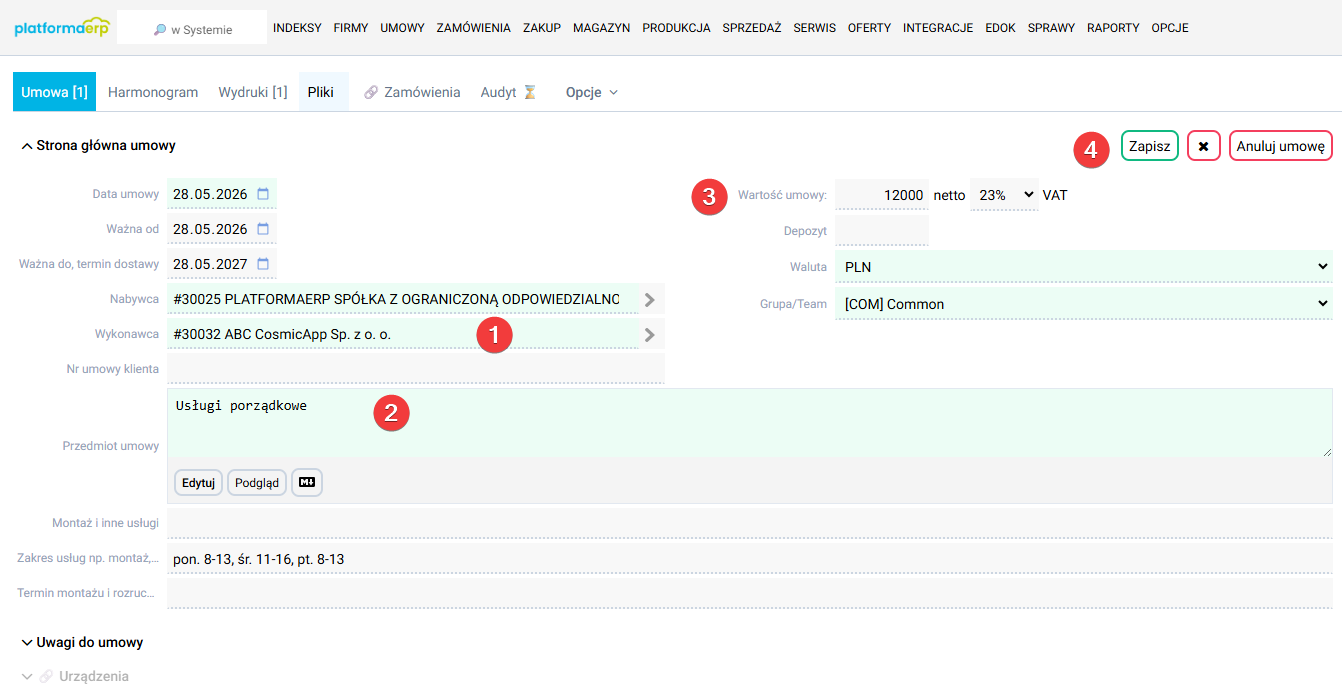The height and width of the screenshot is (700, 1342).
Task: Open the Waluta PLN dropdown
Action: pos(1084,267)
